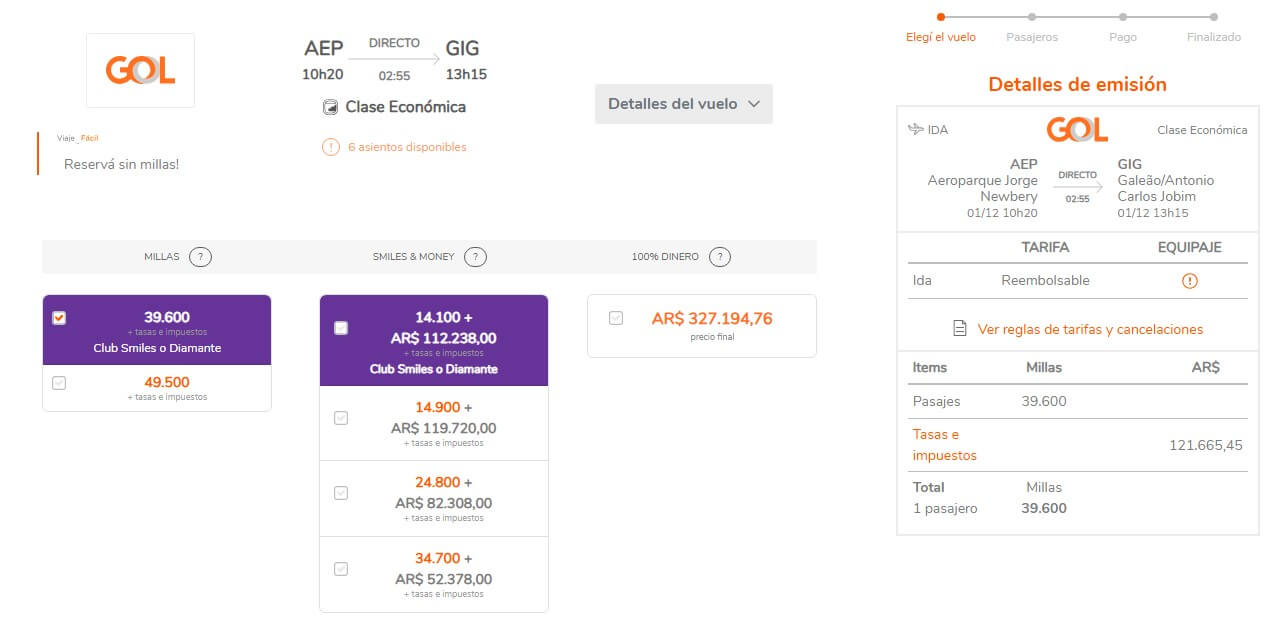Viewport: 1286px width, 627px height.
Task: Click the baggage alert icon under Equipaje
Action: (1189, 281)
